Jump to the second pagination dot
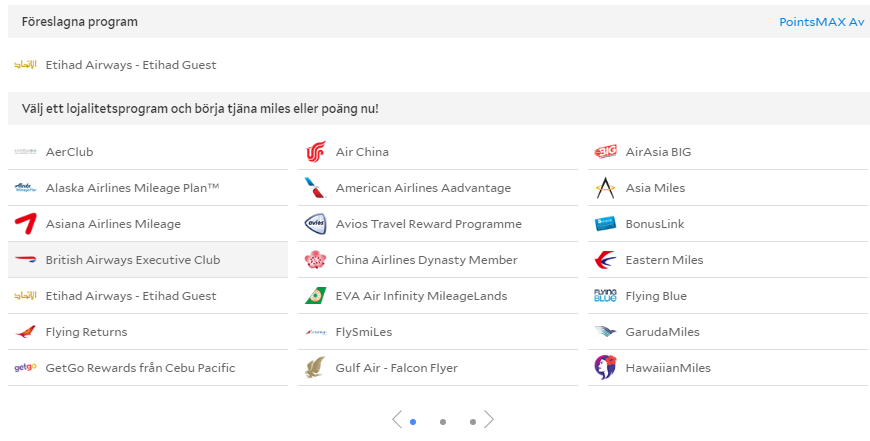The width and height of the screenshot is (870, 441). pyautogui.click(x=443, y=422)
